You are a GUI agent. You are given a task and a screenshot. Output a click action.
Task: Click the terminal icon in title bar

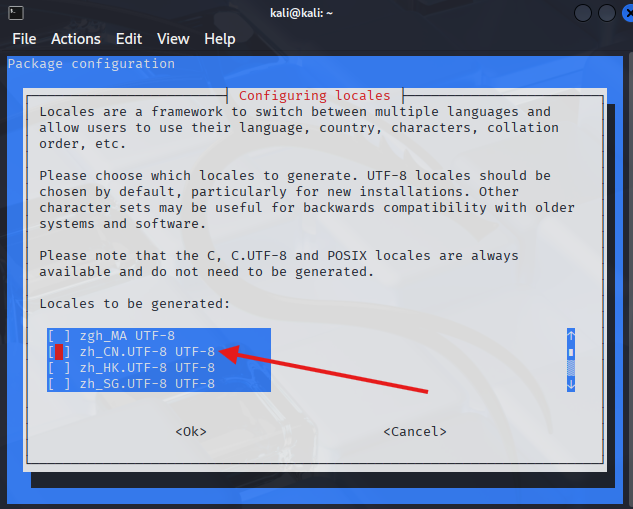pos(16,13)
